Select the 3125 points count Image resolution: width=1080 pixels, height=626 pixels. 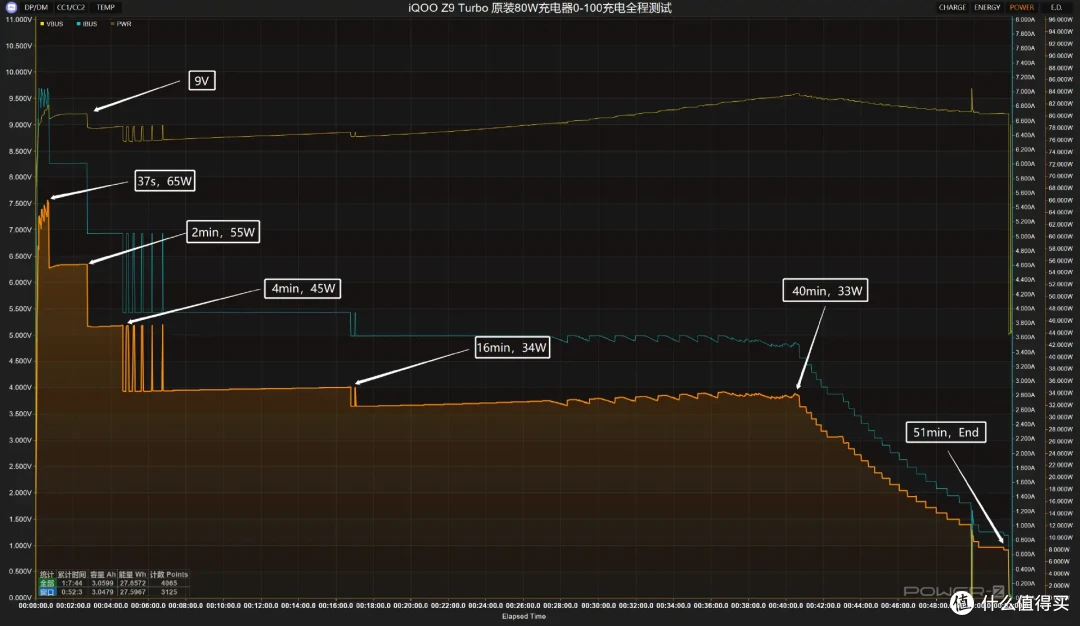(169, 592)
